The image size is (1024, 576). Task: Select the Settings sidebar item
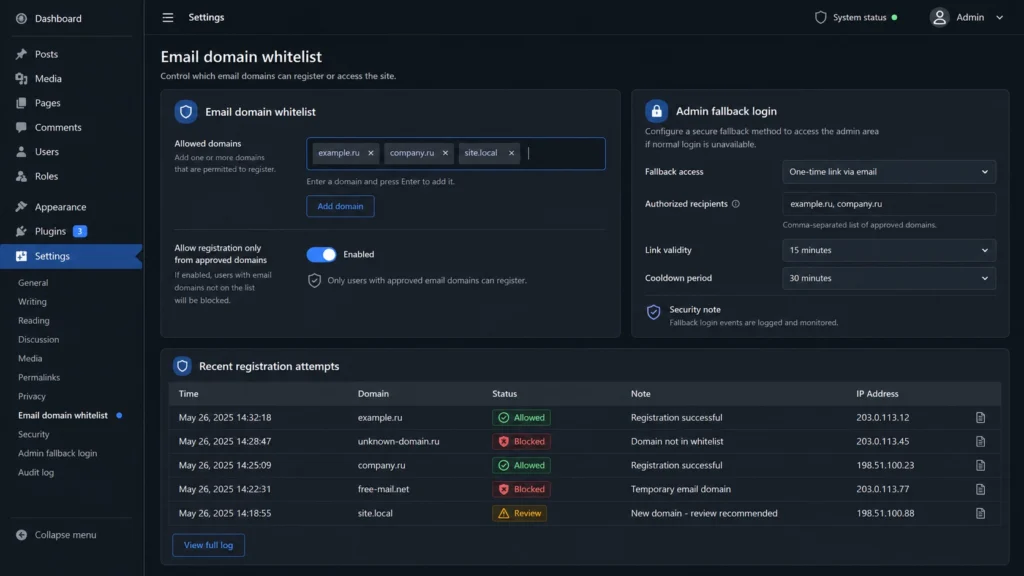[71, 256]
